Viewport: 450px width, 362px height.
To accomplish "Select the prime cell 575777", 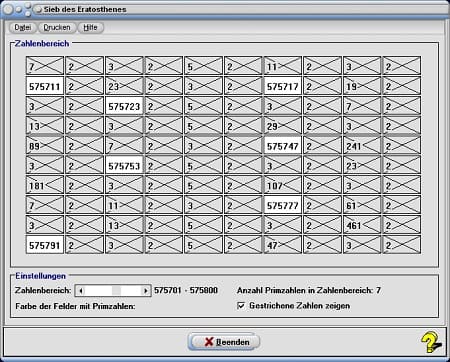I will point(283,205).
